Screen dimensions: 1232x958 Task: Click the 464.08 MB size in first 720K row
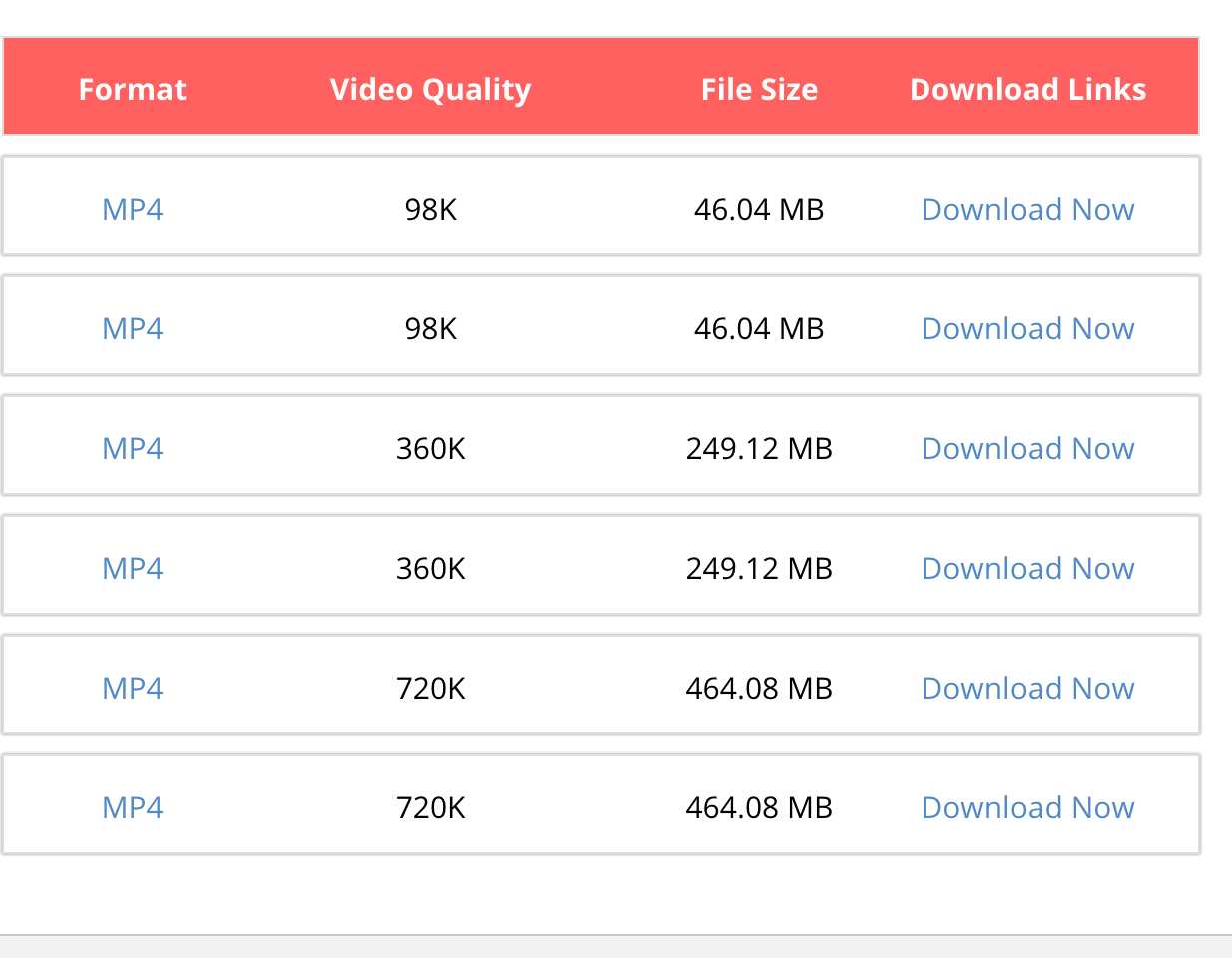coord(759,689)
